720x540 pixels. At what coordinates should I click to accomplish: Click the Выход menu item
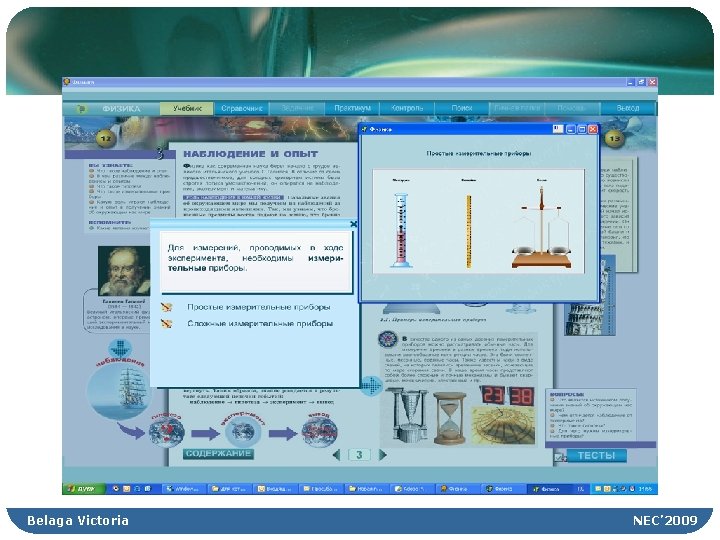(628, 108)
